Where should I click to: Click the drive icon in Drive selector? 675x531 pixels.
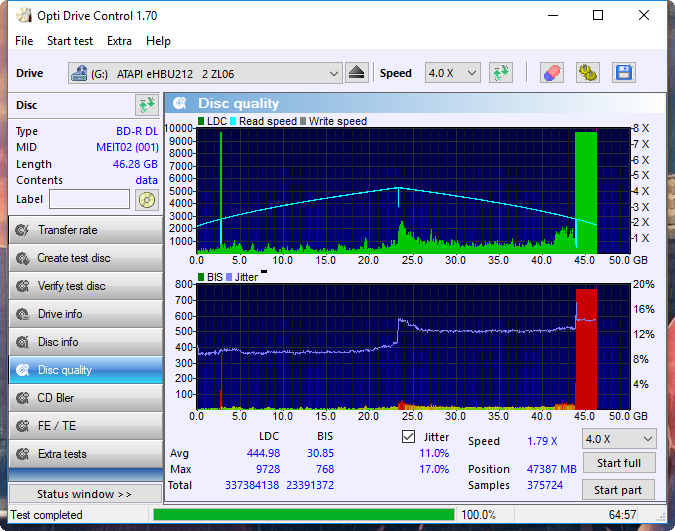79,73
